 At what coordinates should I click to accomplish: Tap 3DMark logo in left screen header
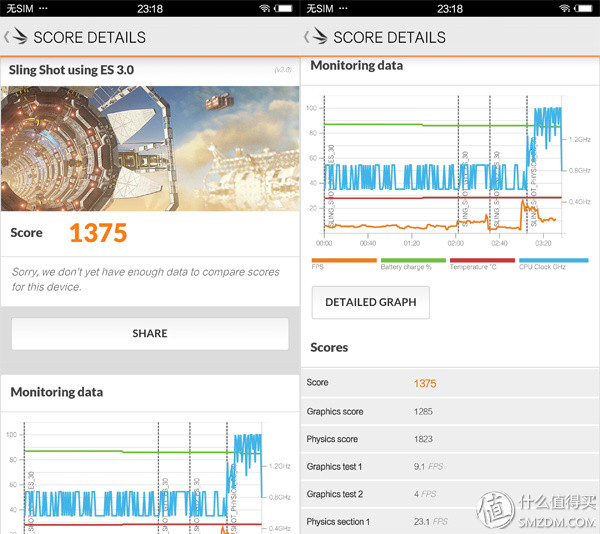pyautogui.click(x=20, y=36)
